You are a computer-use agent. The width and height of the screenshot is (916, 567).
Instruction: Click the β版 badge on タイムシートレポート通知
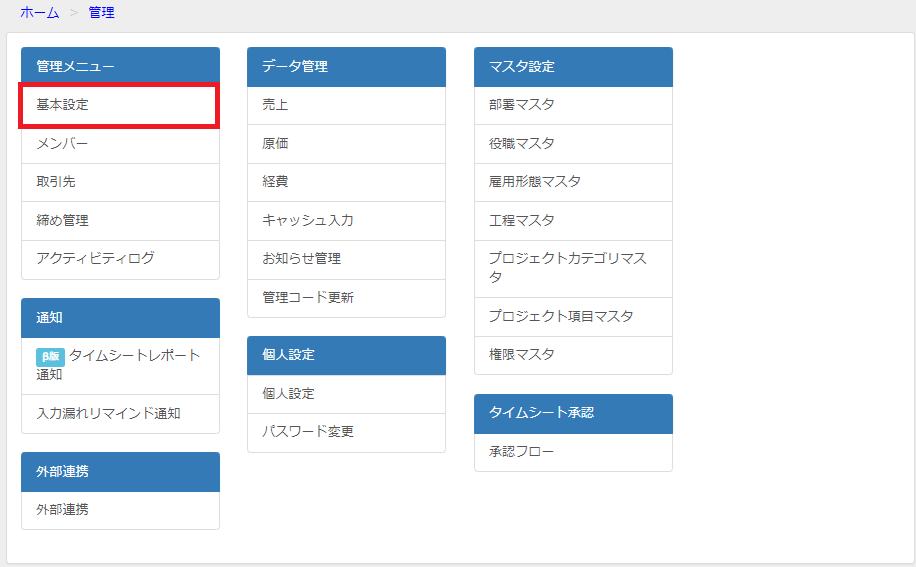pos(50,356)
